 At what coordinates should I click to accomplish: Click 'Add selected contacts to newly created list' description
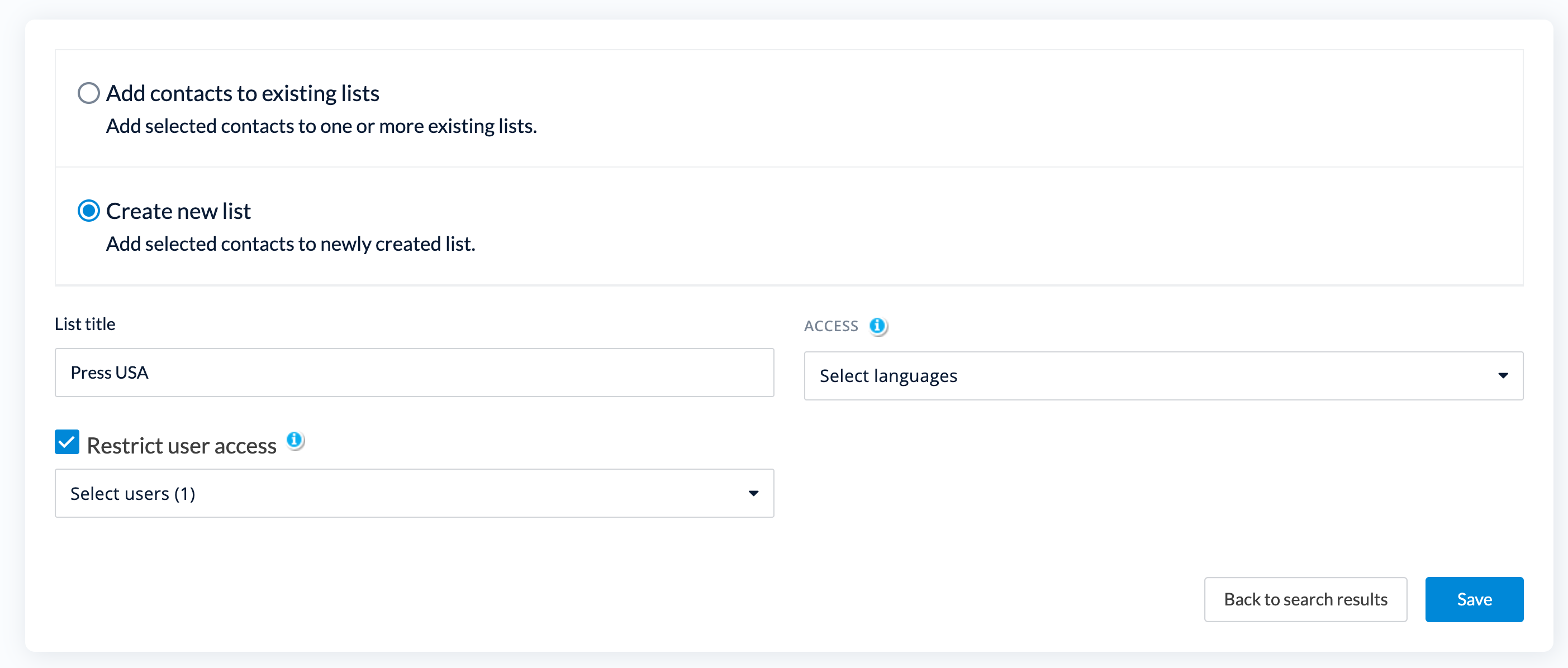(x=291, y=244)
